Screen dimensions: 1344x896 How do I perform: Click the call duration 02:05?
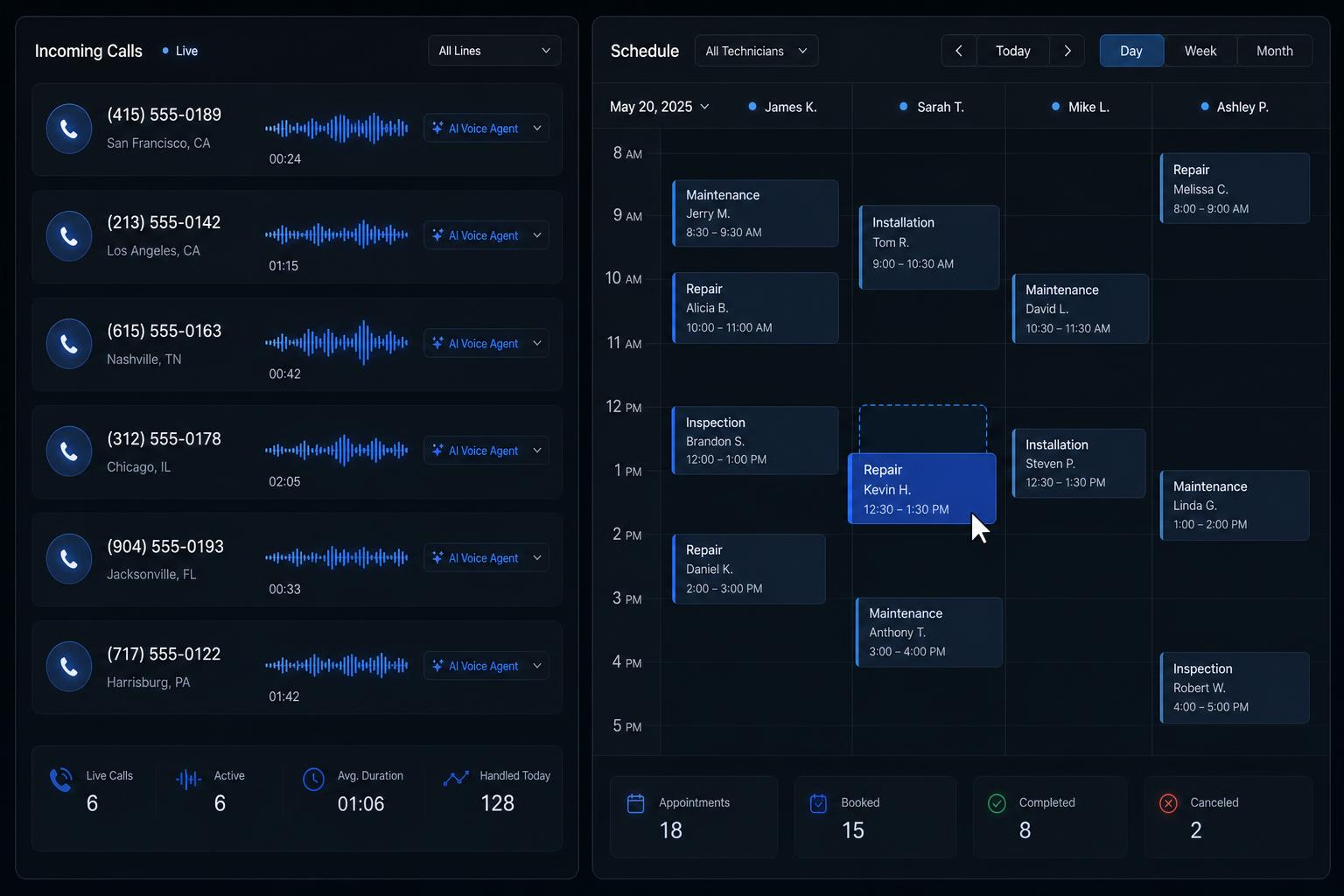pyautogui.click(x=284, y=481)
